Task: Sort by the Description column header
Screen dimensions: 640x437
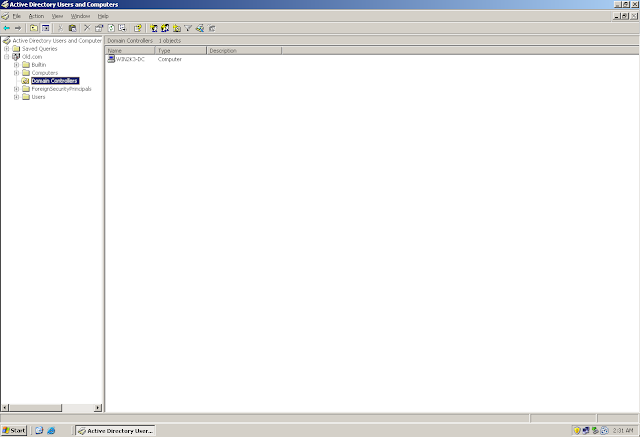Action: coord(244,51)
